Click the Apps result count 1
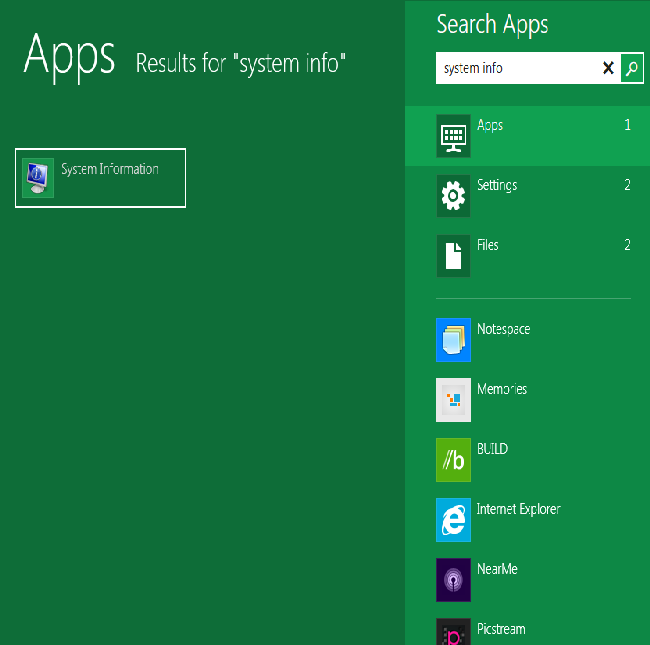Image resolution: width=650 pixels, height=645 pixels. 627,125
